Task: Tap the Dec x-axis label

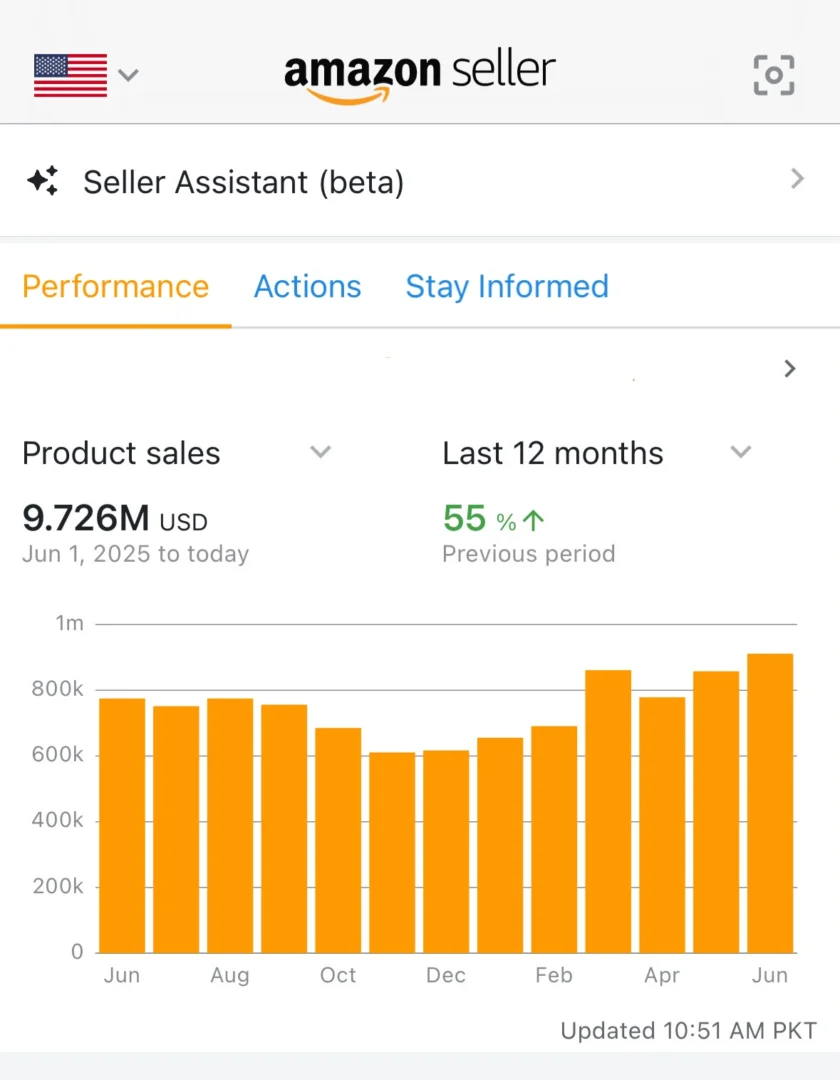Action: (x=446, y=975)
